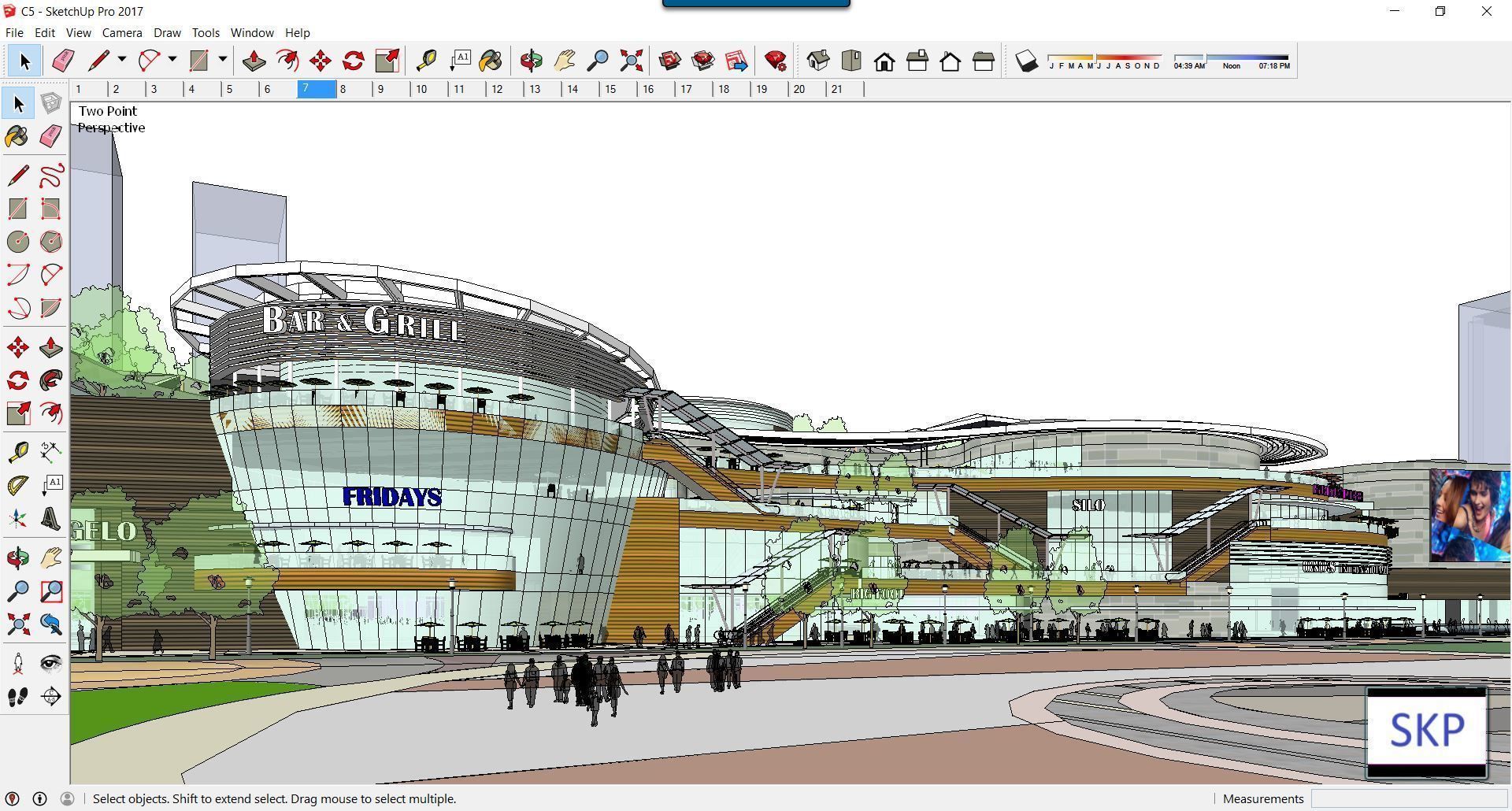The image size is (1512, 811).
Task: Choose the Offset tool in top toolbar
Action: 287,61
